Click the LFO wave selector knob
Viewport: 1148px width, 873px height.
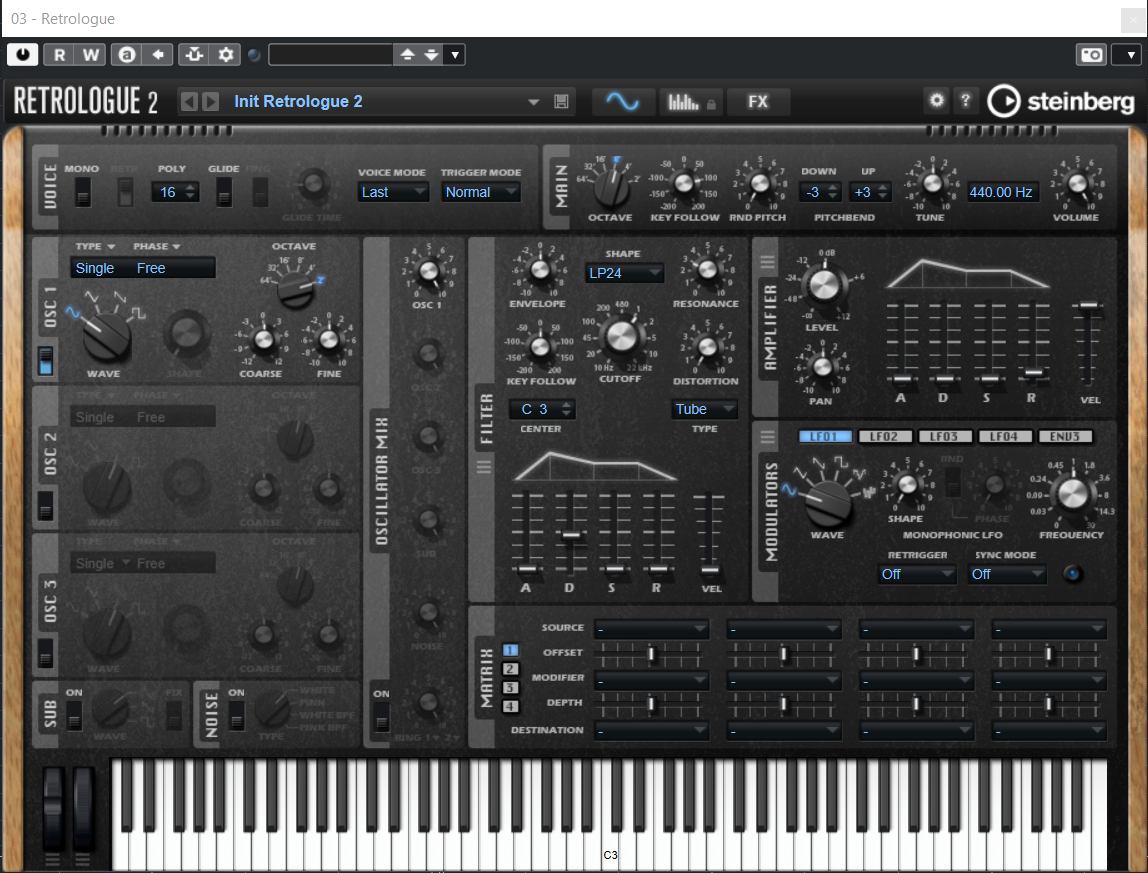829,502
